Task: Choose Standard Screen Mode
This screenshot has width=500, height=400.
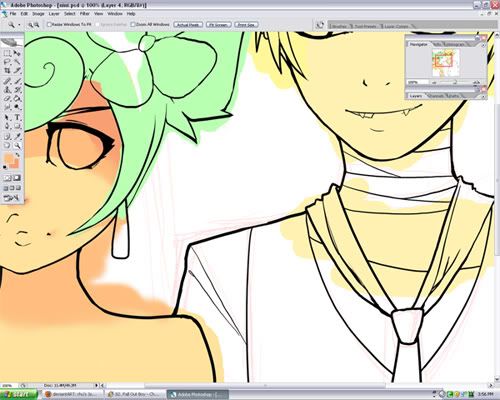Action: [6, 188]
